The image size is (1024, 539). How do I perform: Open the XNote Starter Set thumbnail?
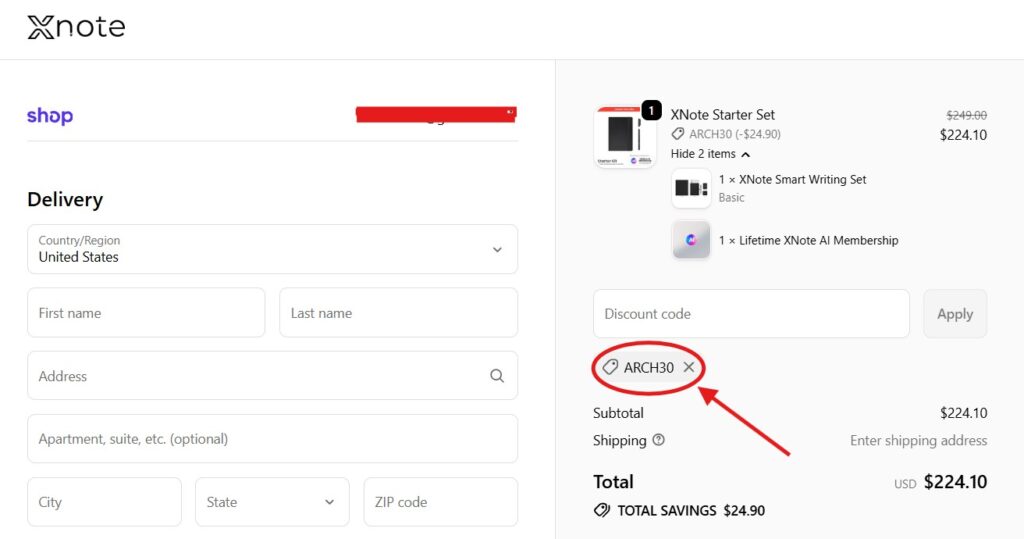coord(625,137)
